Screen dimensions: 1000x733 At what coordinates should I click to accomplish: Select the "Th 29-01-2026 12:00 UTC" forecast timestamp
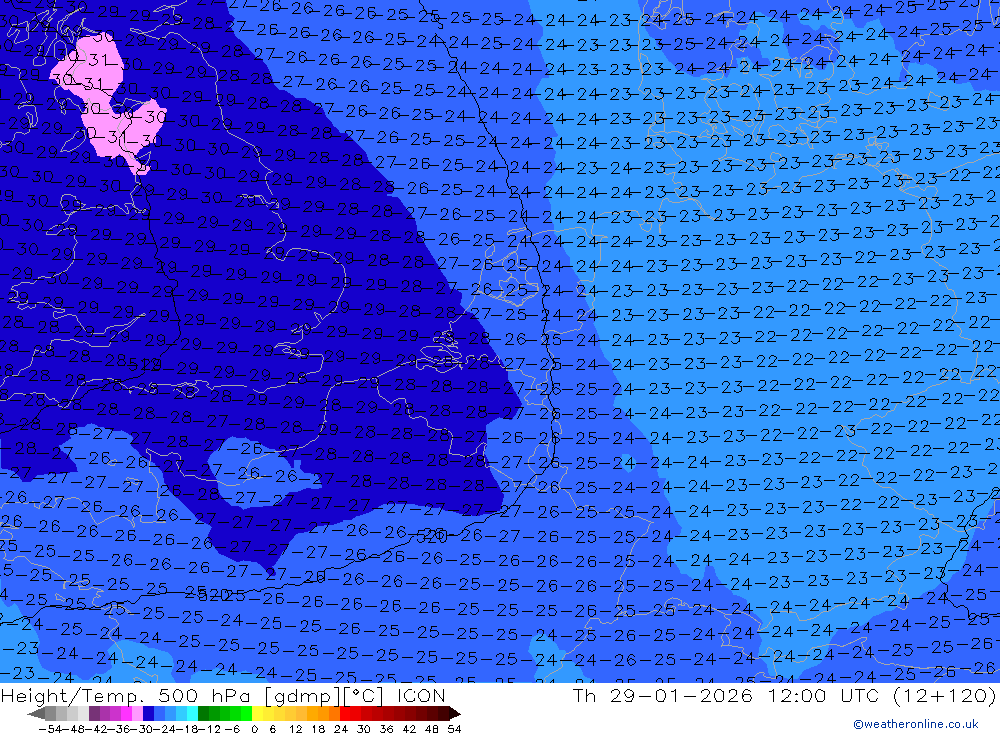tap(726, 695)
